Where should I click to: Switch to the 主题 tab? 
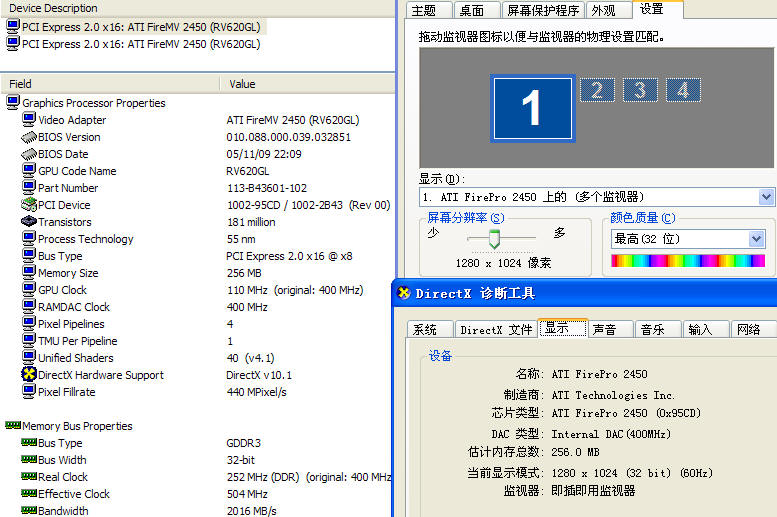429,10
